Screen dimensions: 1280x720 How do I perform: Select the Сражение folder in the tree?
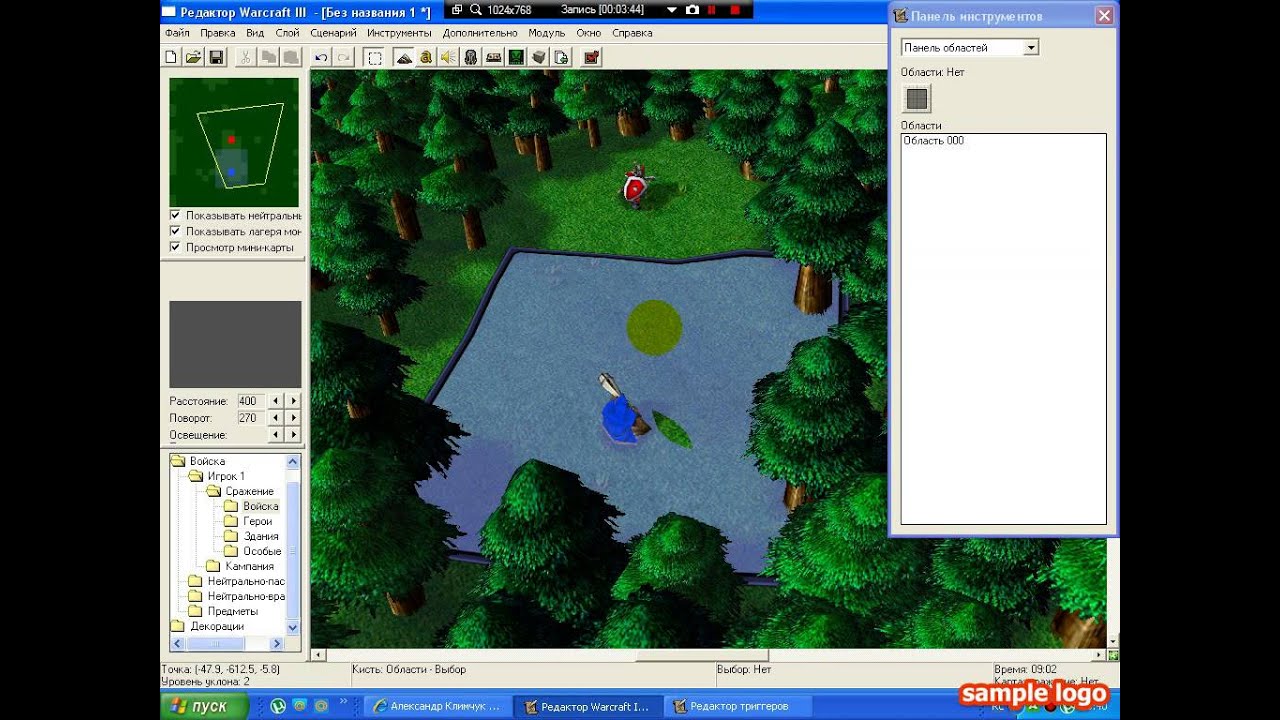(x=249, y=492)
